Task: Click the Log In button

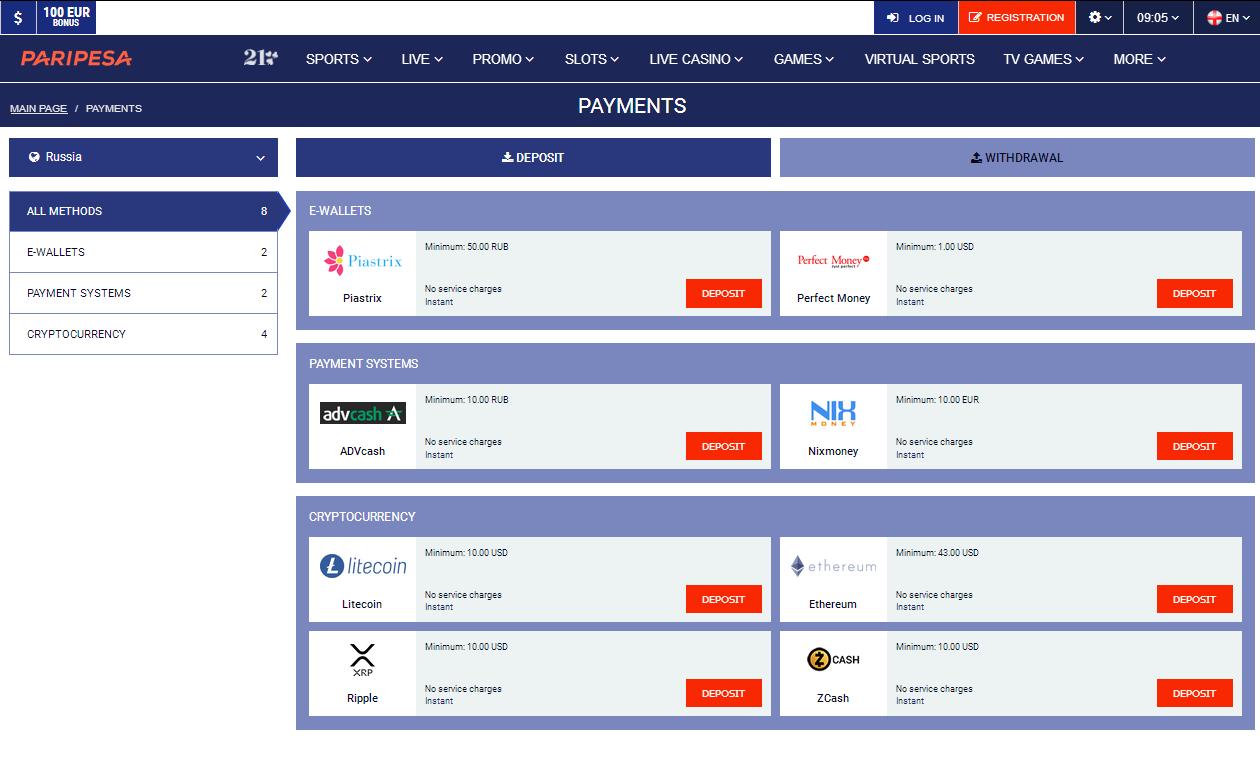Action: pos(915,18)
